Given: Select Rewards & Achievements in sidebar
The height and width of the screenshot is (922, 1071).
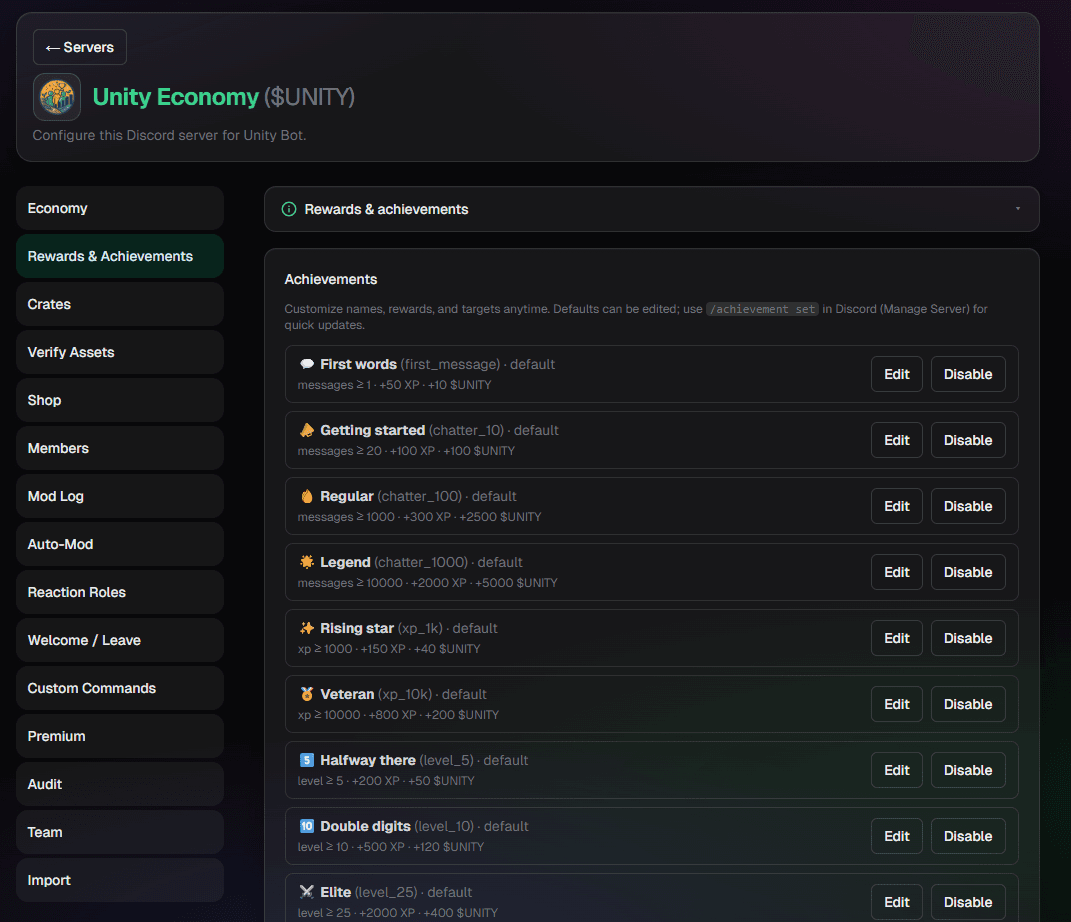Looking at the screenshot, I should 120,256.
